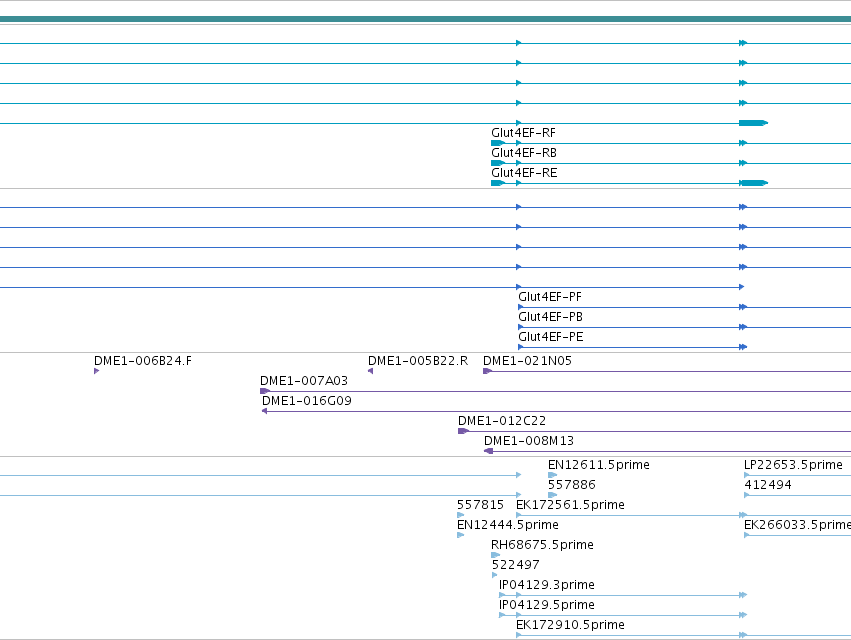Select the EN12611.5prime EST label
The image size is (851, 640).
pos(599,465)
